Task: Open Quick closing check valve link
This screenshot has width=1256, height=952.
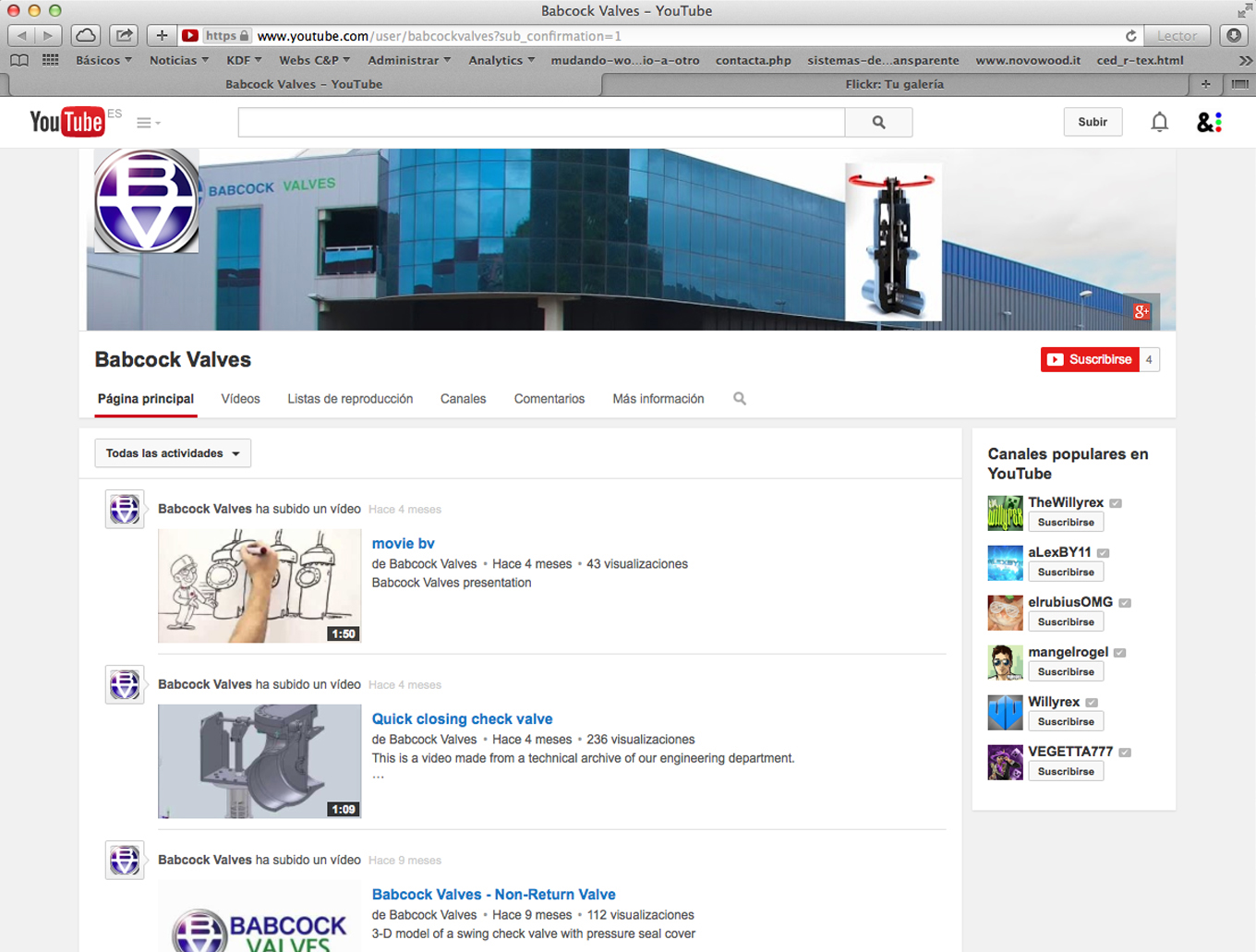Action: [462, 719]
